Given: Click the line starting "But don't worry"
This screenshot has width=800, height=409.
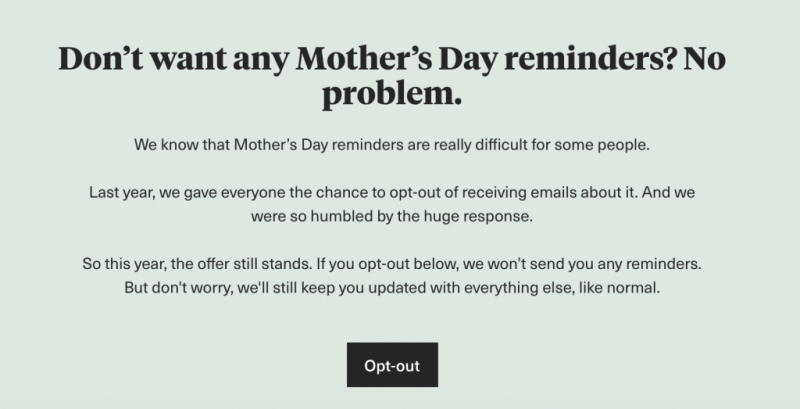Looking at the screenshot, I should point(392,288).
